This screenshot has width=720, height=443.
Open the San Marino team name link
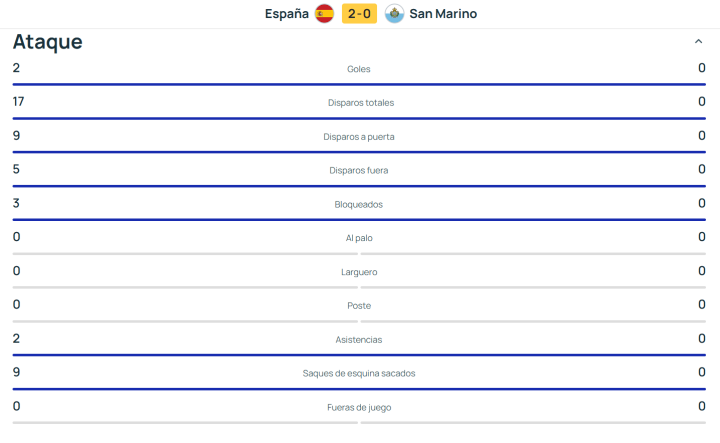click(443, 14)
